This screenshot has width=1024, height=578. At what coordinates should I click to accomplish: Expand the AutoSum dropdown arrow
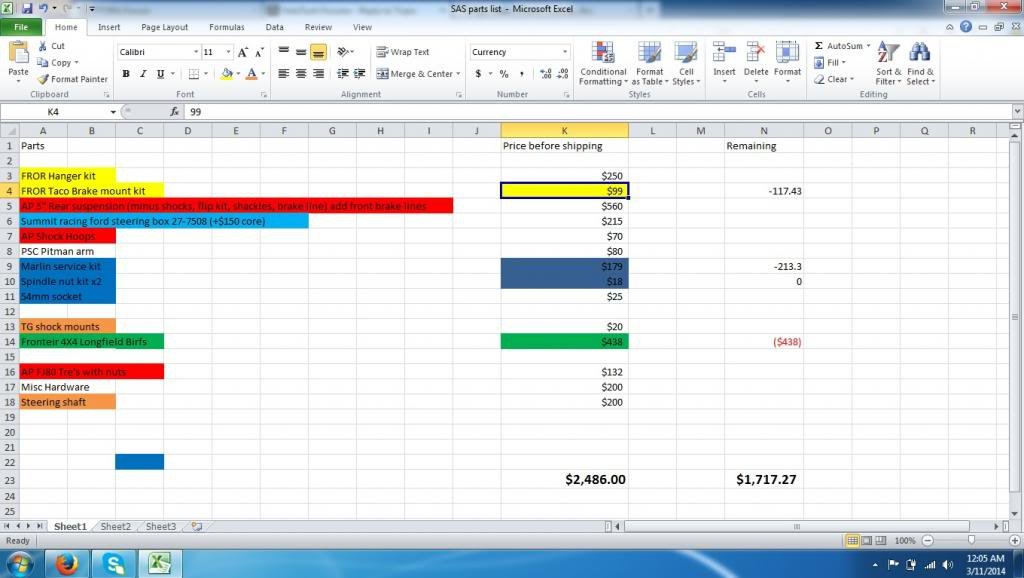click(x=868, y=46)
